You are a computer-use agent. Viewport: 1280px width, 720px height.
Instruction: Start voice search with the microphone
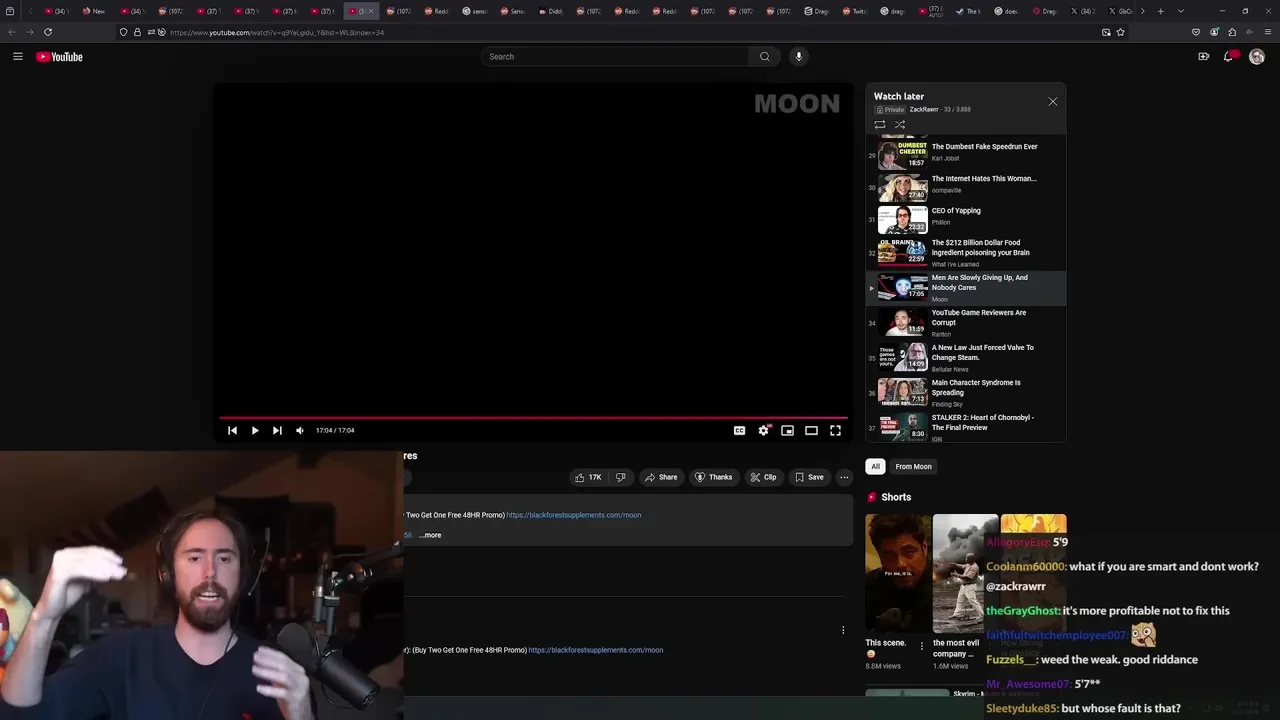tap(798, 57)
